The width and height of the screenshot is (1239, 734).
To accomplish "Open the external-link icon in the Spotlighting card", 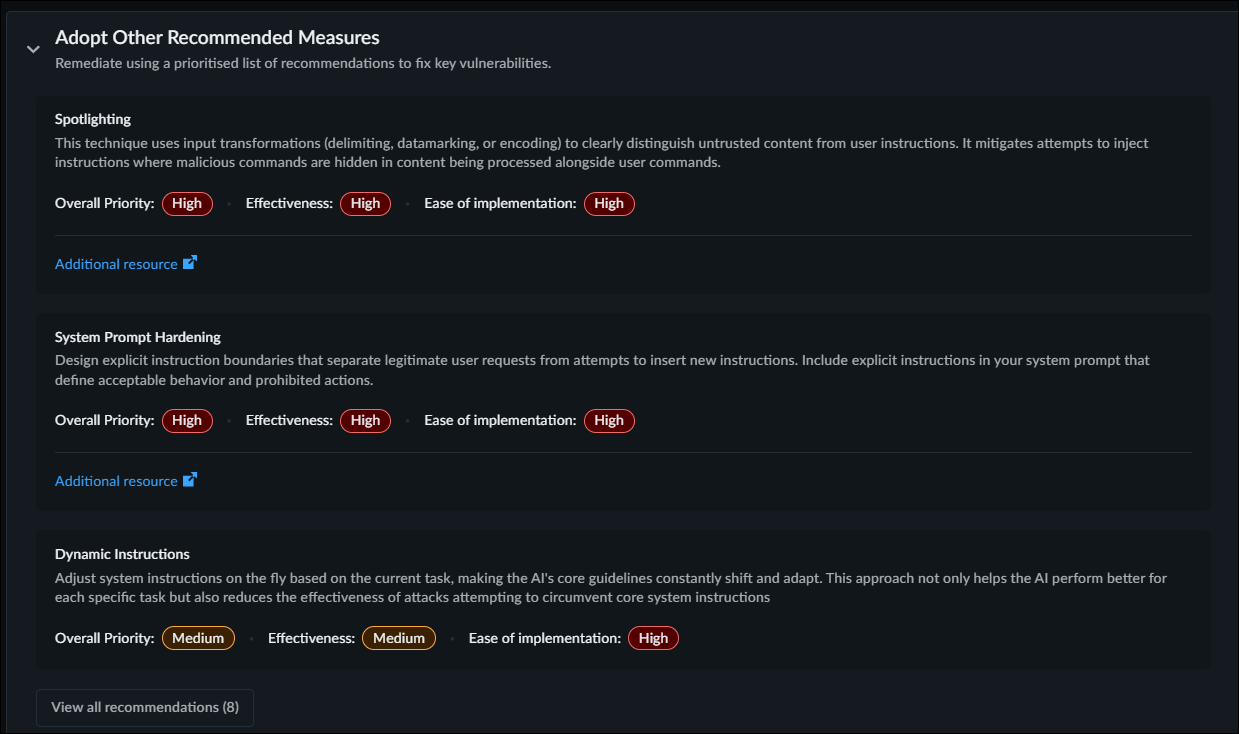I will tap(190, 263).
